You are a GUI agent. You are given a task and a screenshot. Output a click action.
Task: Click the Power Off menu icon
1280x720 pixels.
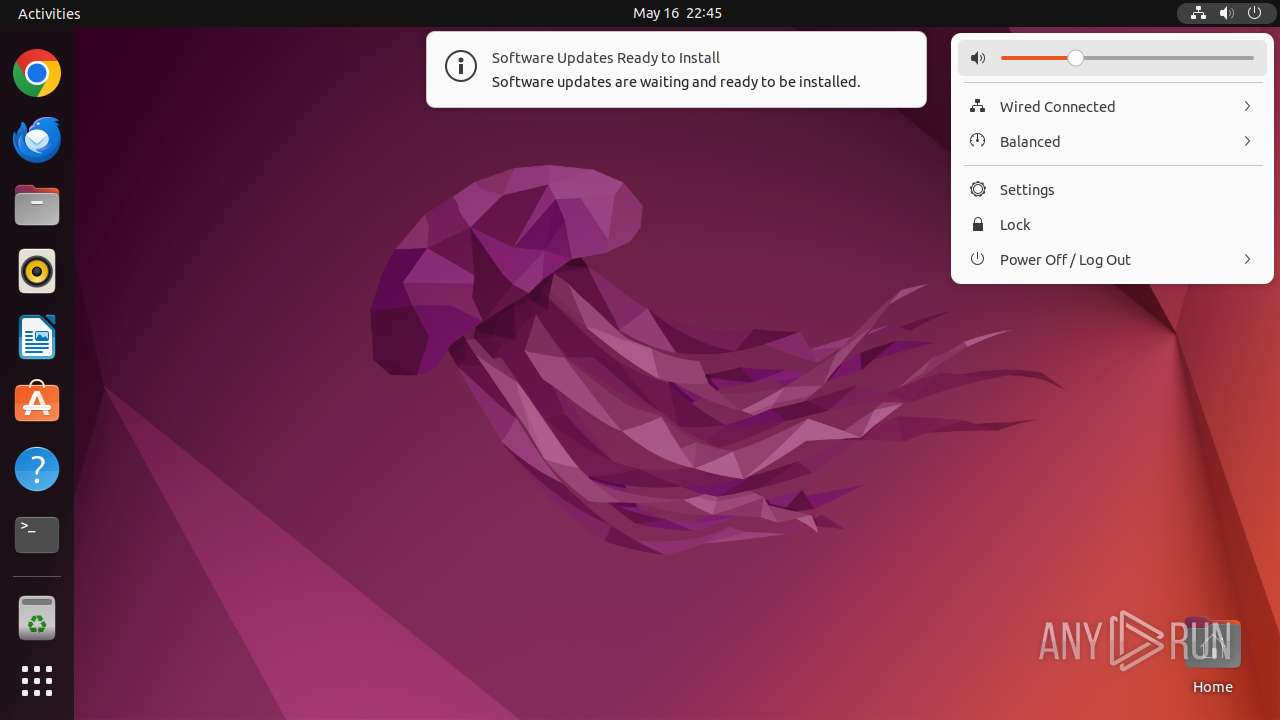coord(978,259)
